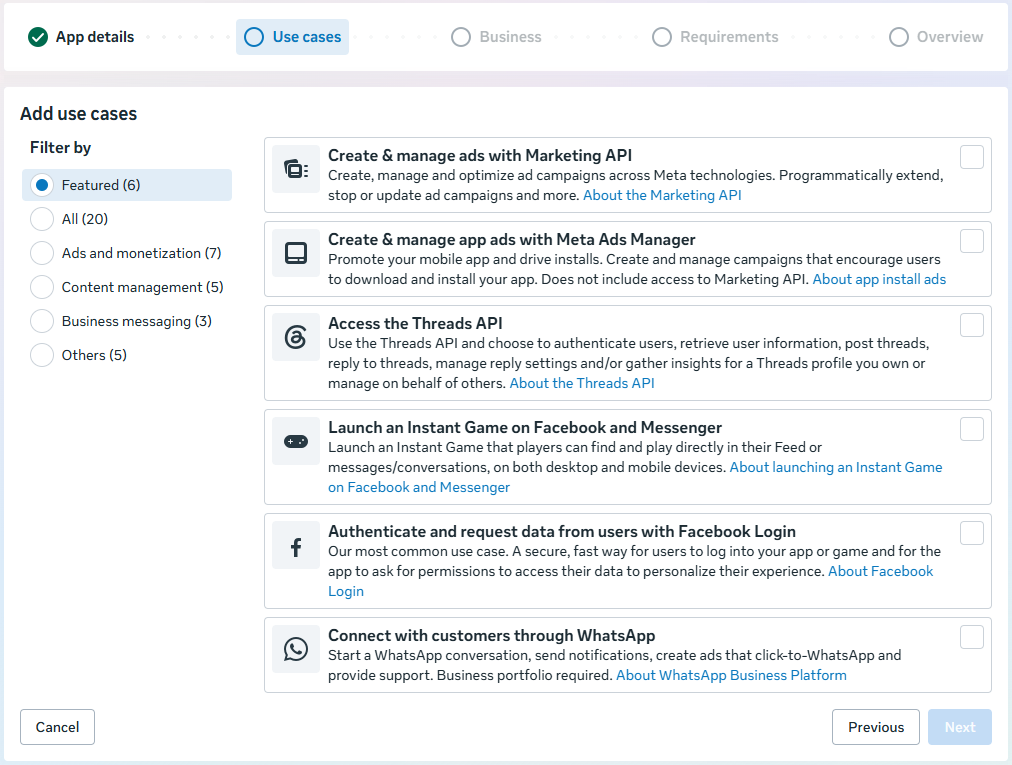Open the Requirements step
Viewport: 1012px width, 765px height.
[x=715, y=37]
